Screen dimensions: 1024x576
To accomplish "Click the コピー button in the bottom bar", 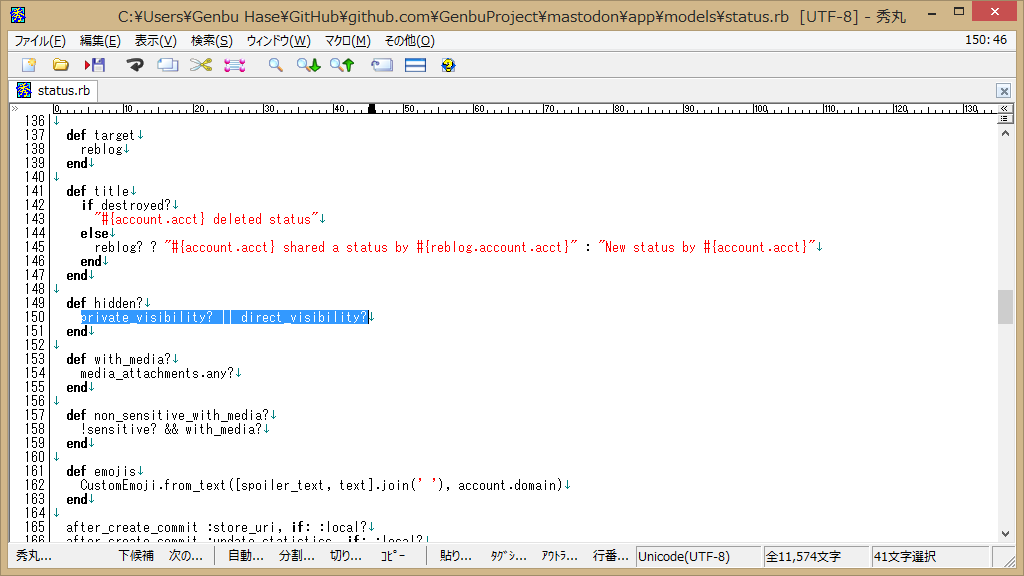I will pos(393,556).
